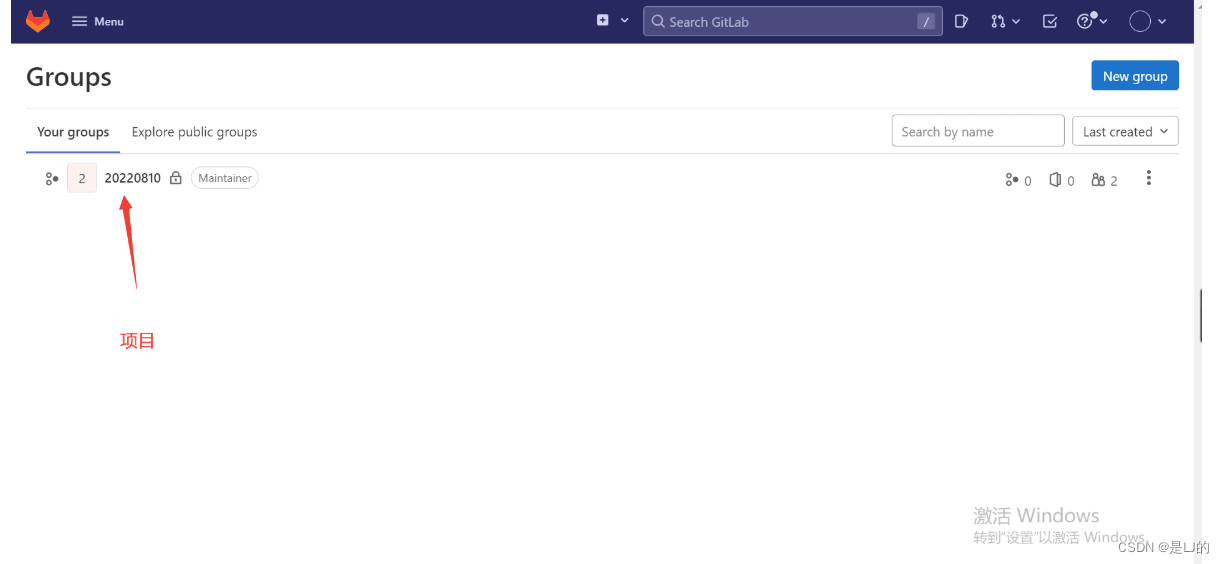Click the private lock icon beside 20220810
The width and height of the screenshot is (1224, 564).
[x=176, y=178]
